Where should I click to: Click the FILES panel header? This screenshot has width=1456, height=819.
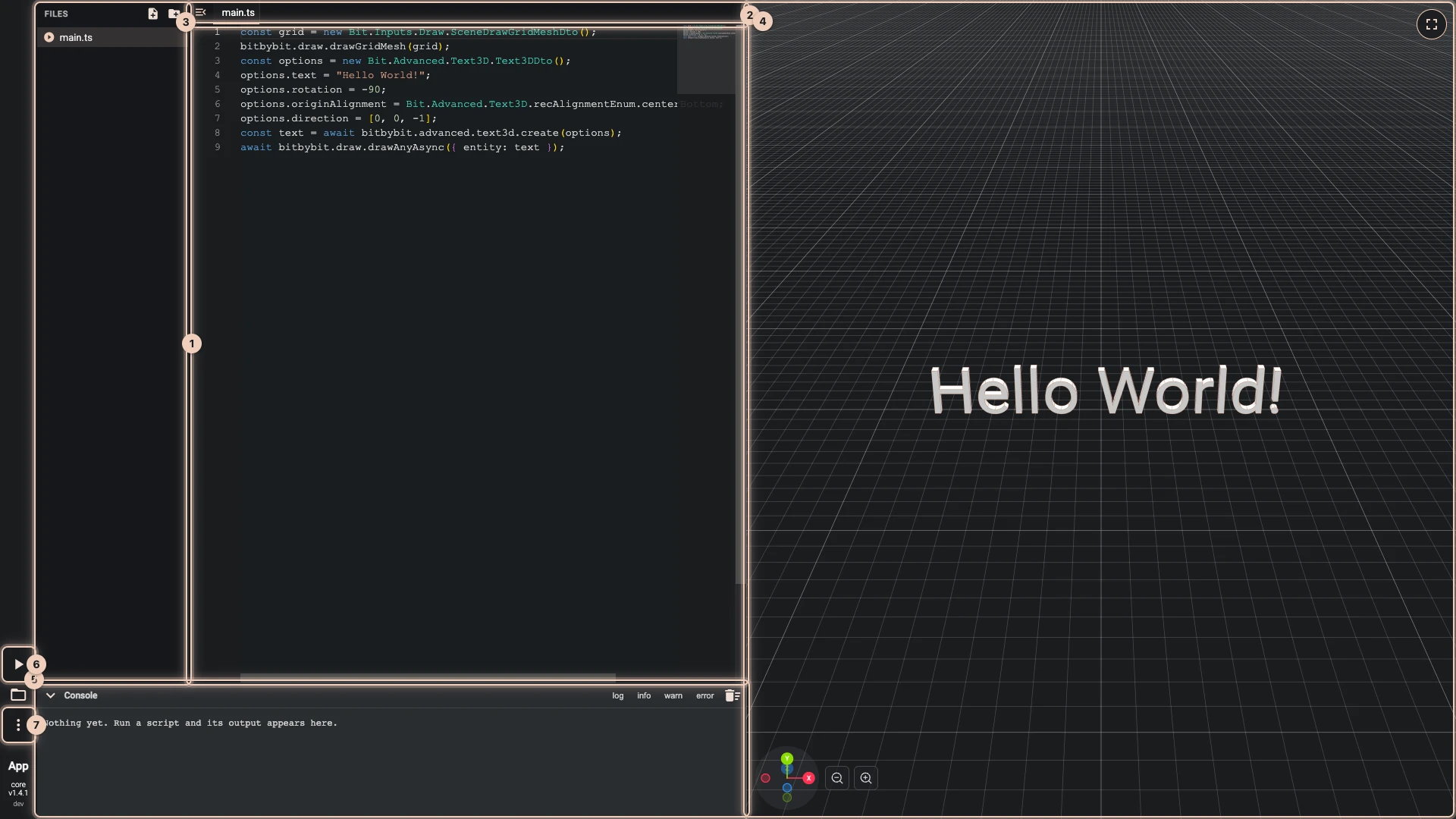click(x=56, y=14)
